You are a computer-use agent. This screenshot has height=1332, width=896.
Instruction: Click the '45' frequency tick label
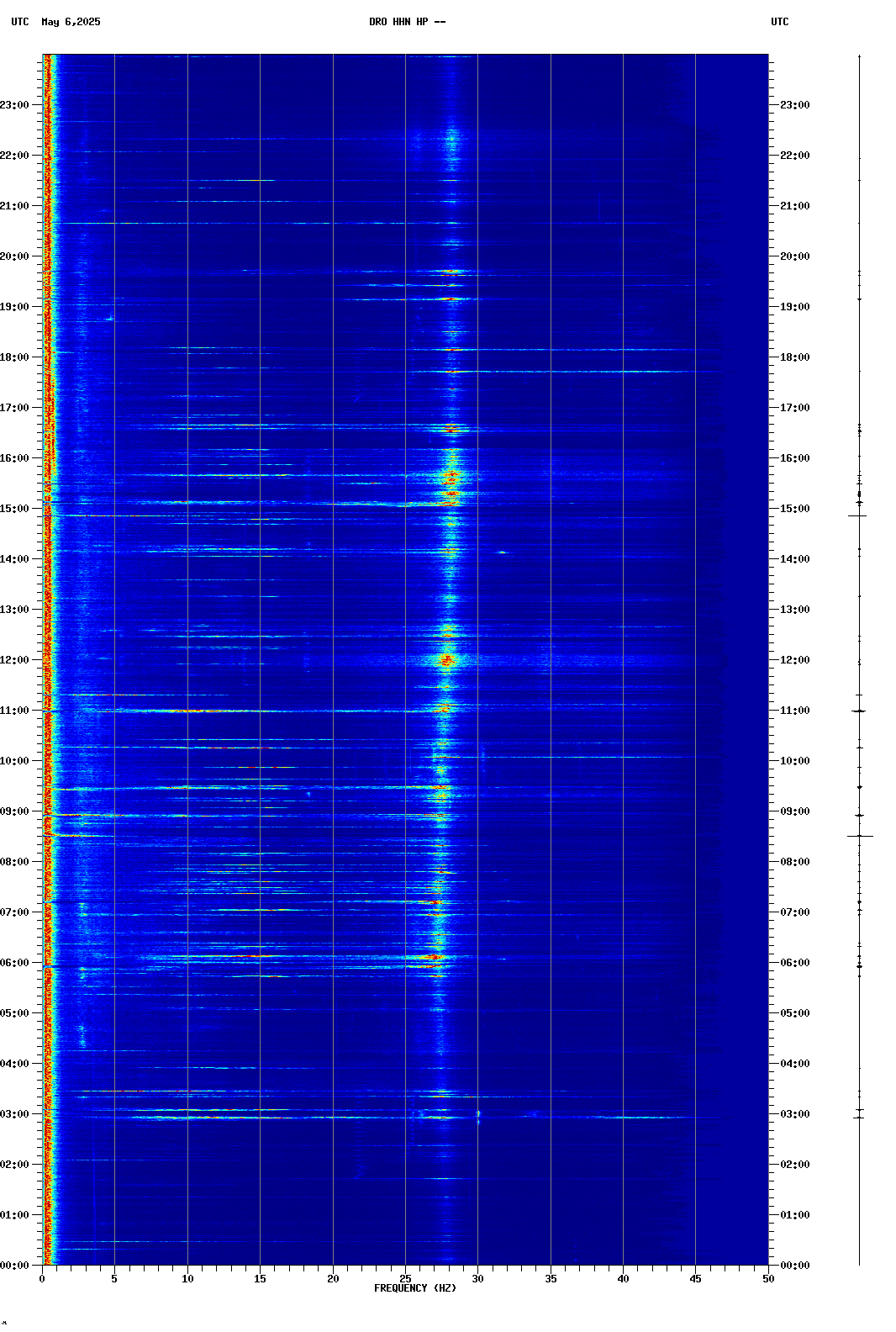(695, 1279)
